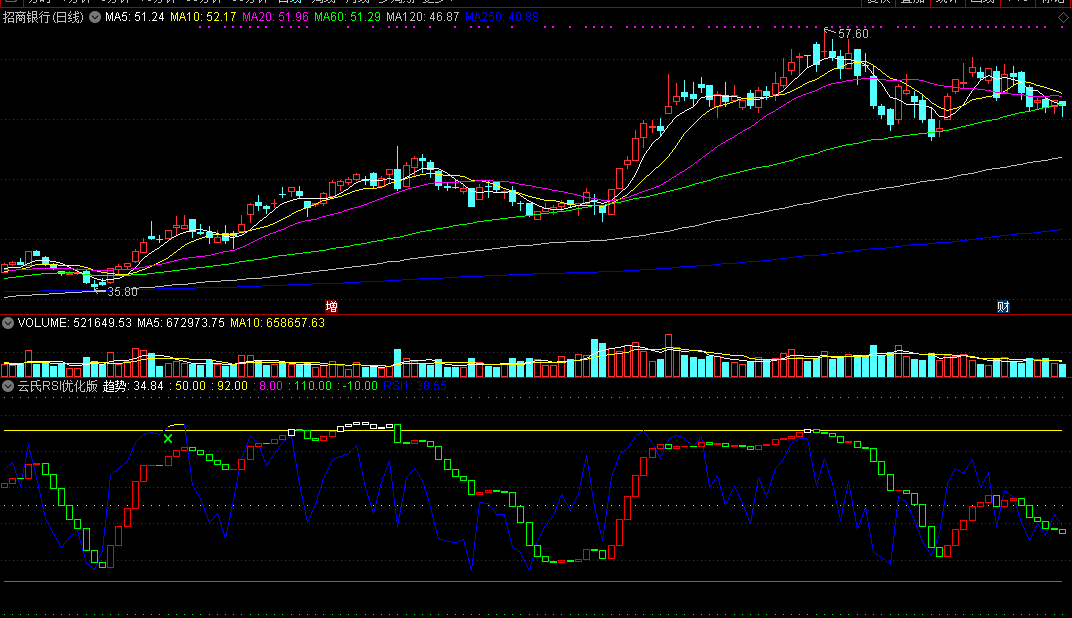Click the diamond icon at chart's top-right
Image resolution: width=1072 pixels, height=618 pixels.
pos(1063,17)
